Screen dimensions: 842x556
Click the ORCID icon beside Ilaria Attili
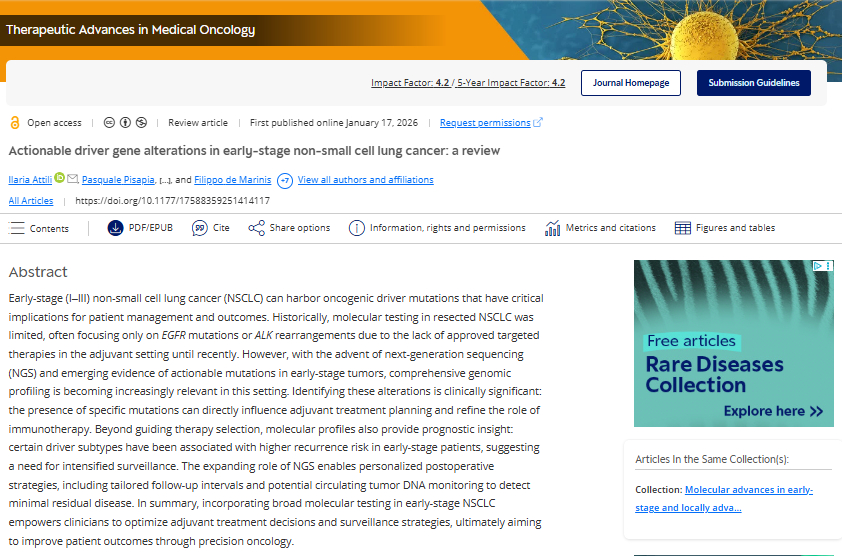click(x=59, y=178)
